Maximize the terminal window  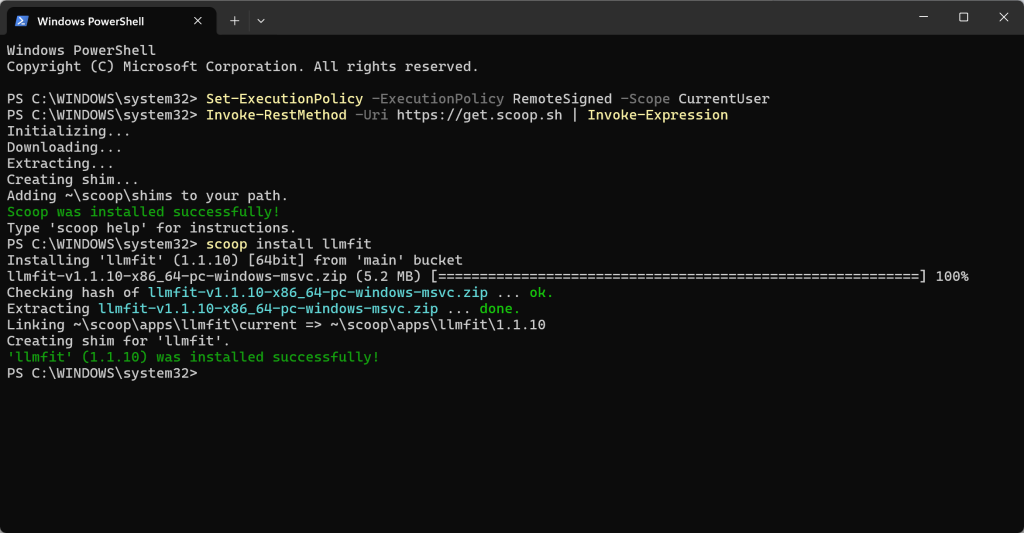point(963,17)
